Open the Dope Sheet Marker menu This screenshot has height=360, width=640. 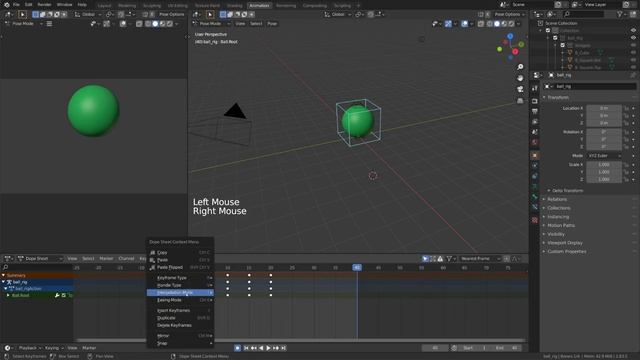[106, 259]
